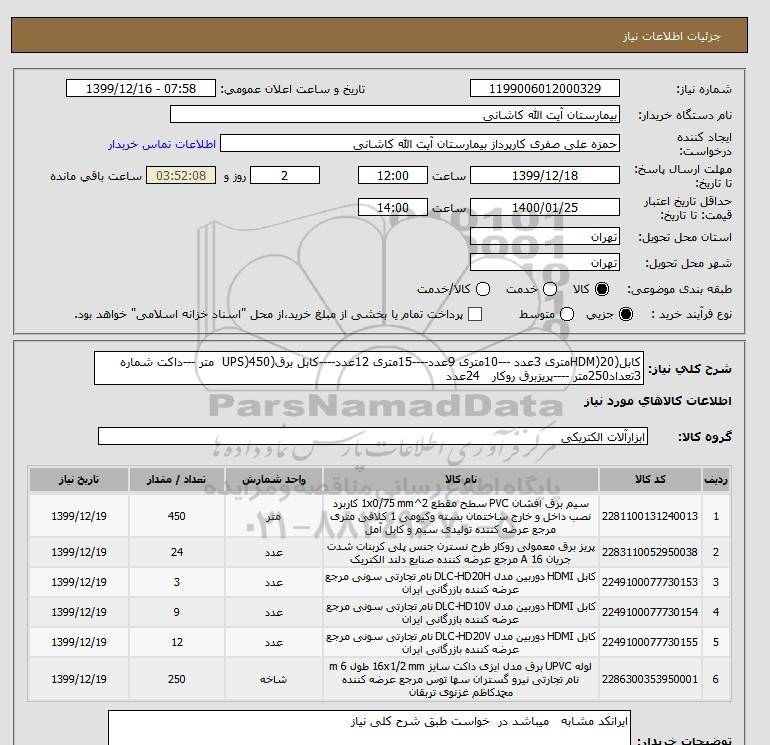Click the نام کالا column header

click(x=461, y=479)
